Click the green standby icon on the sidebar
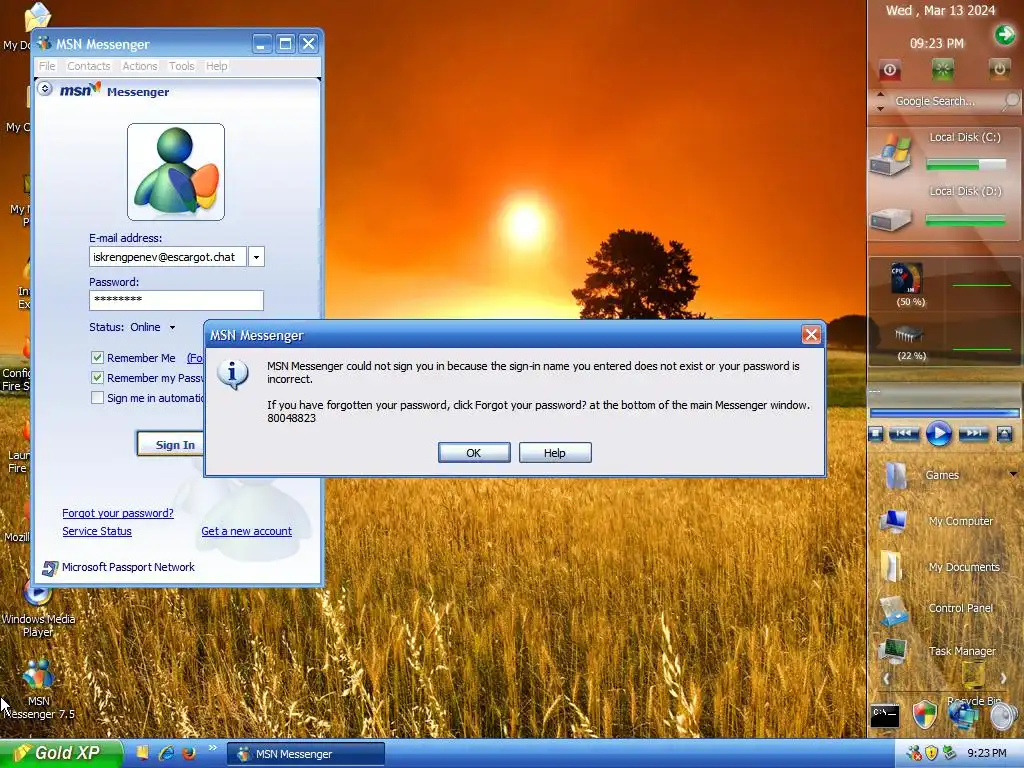The width and height of the screenshot is (1024, 768). (942, 69)
